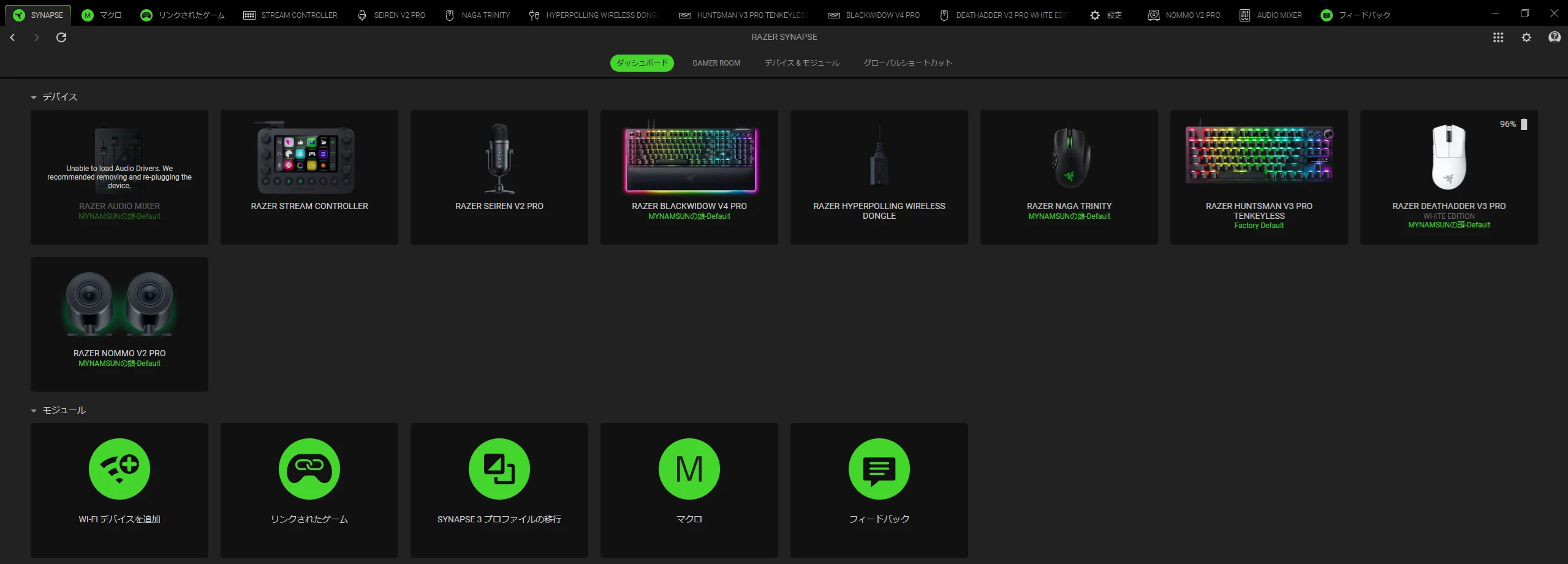Viewport: 1568px width, 564px height.
Task: Click the Naga Trinity mouse tab icon
Action: (x=450, y=15)
